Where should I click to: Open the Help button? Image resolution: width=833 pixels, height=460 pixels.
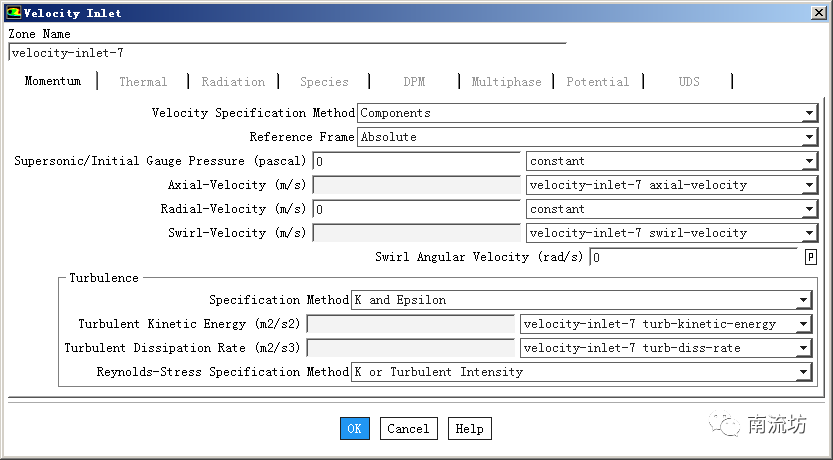pos(469,429)
